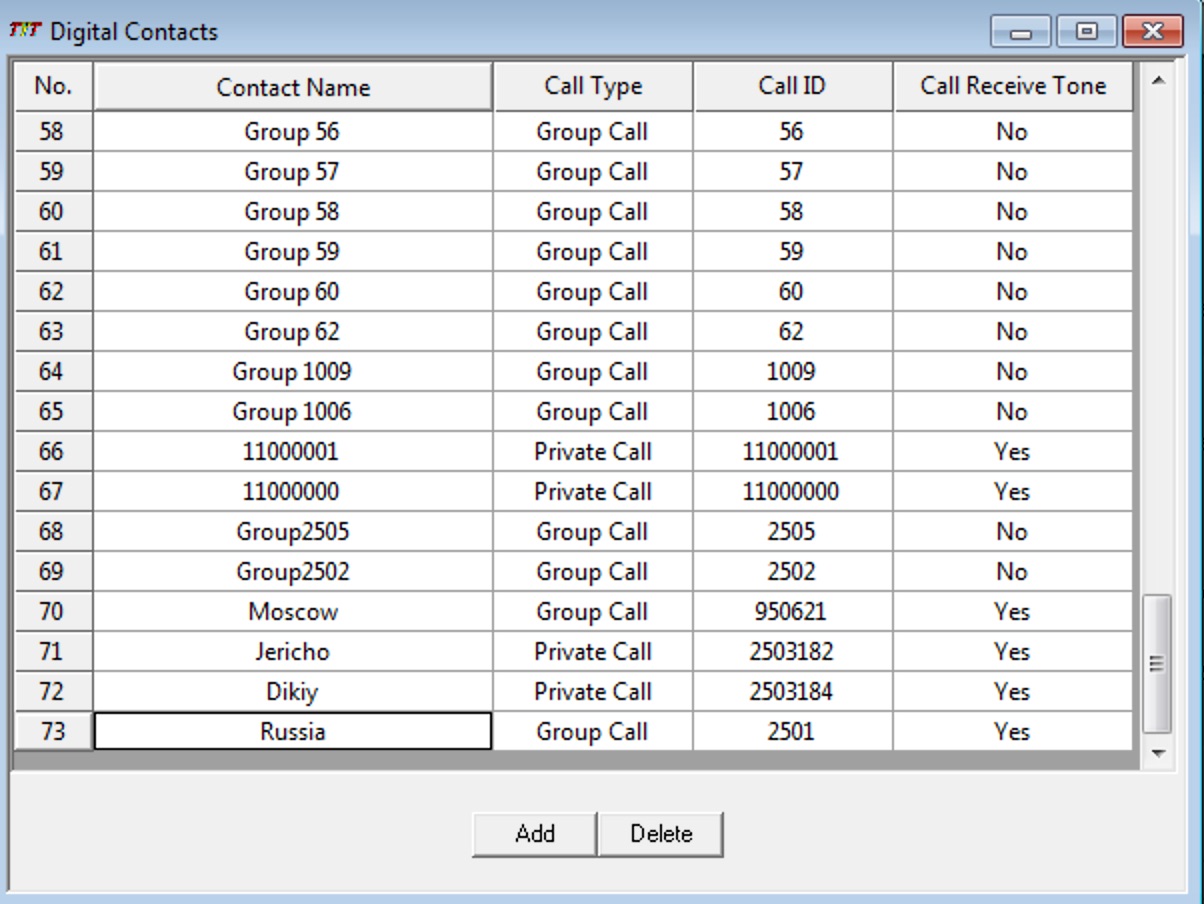Select the Call ID cell 2505
1204x904 pixels.
pos(793,531)
